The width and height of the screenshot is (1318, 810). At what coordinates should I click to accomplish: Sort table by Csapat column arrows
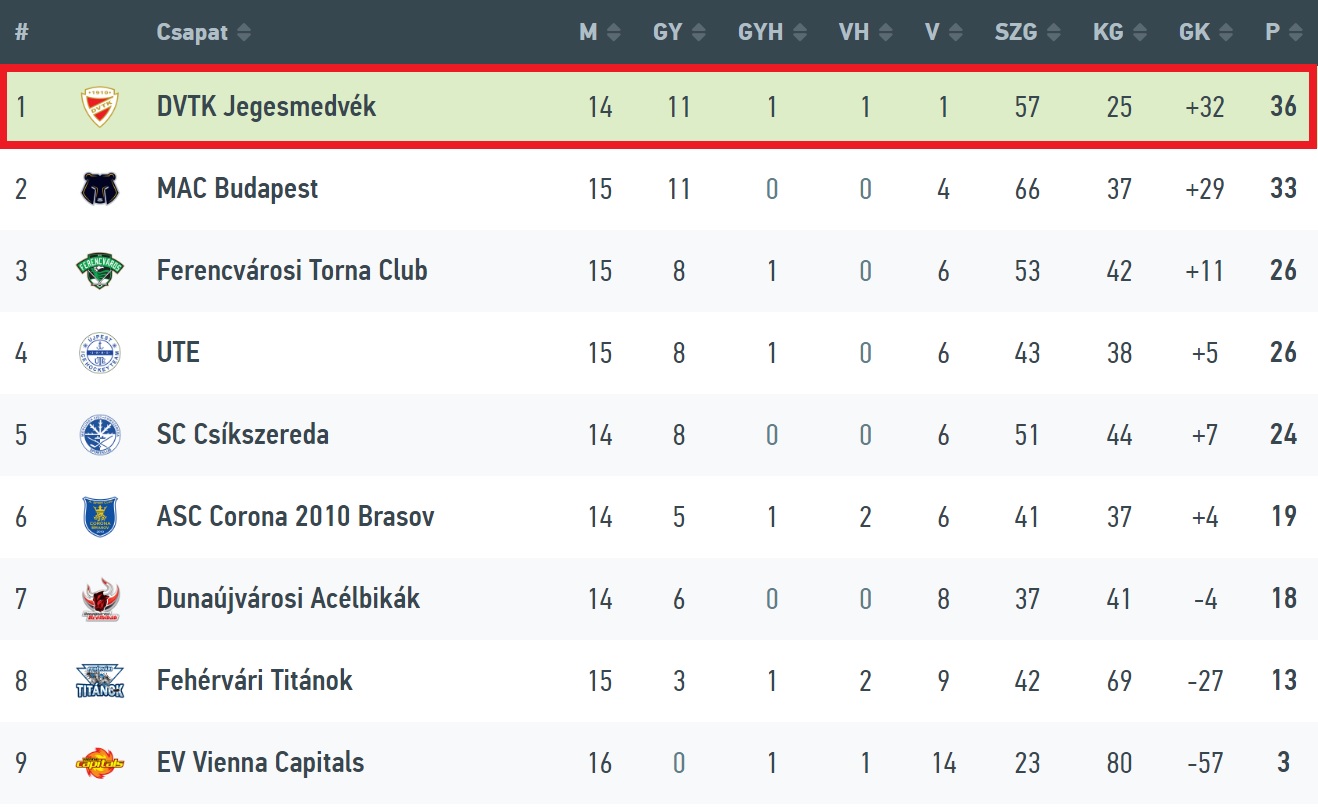coord(244,33)
